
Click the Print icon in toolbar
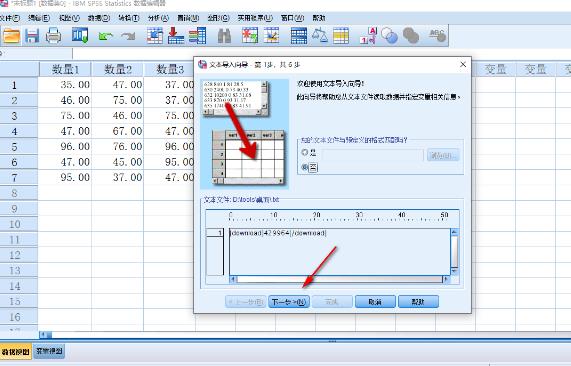click(54, 36)
